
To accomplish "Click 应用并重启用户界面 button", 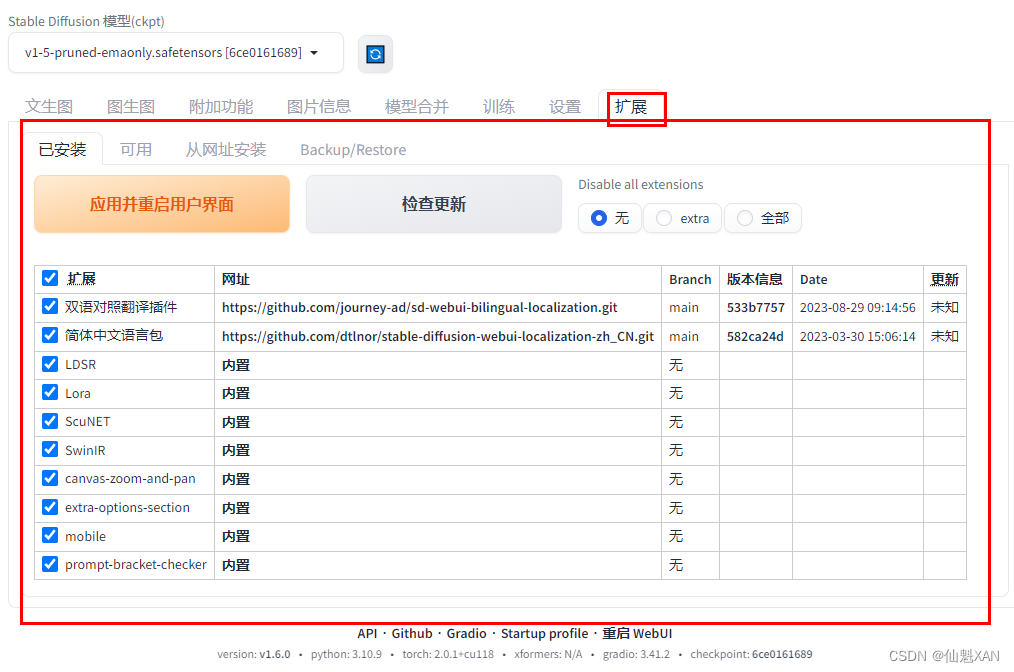I will click(x=161, y=203).
